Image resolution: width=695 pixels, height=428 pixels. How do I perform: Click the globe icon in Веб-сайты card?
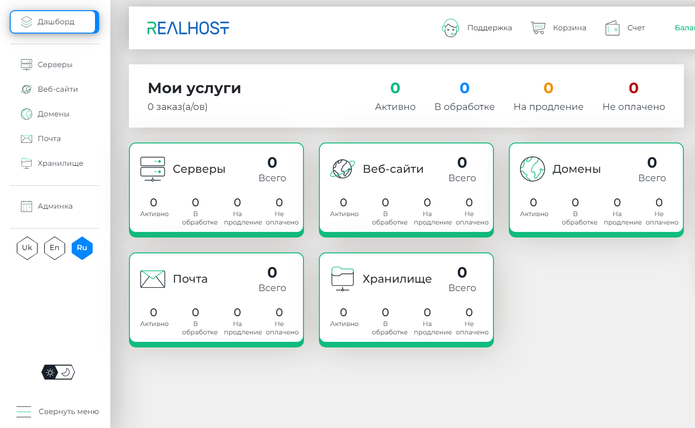point(343,169)
